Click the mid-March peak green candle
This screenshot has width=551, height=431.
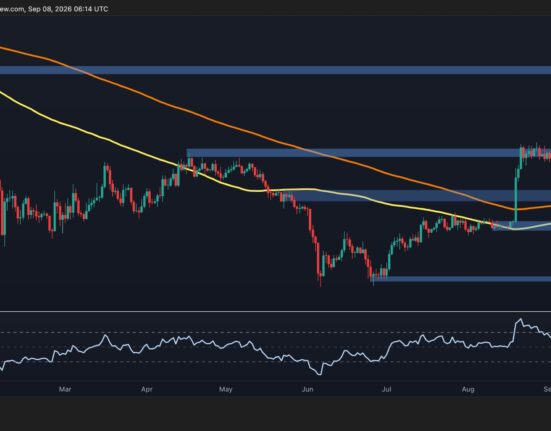pyautogui.click(x=105, y=176)
